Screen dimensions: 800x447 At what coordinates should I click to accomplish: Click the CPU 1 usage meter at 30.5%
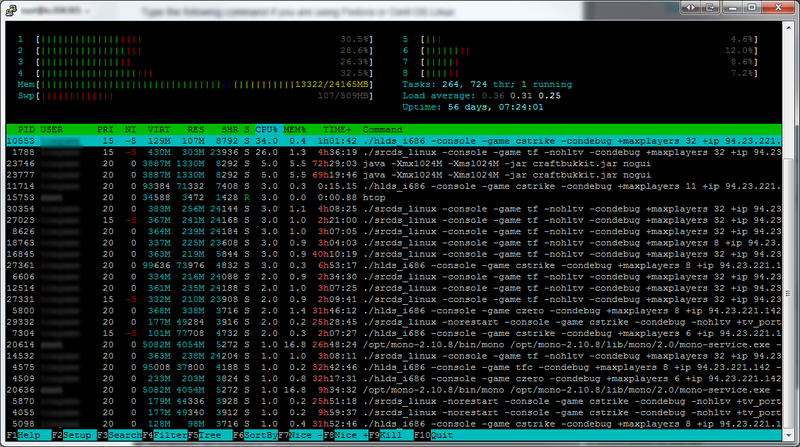[195, 39]
